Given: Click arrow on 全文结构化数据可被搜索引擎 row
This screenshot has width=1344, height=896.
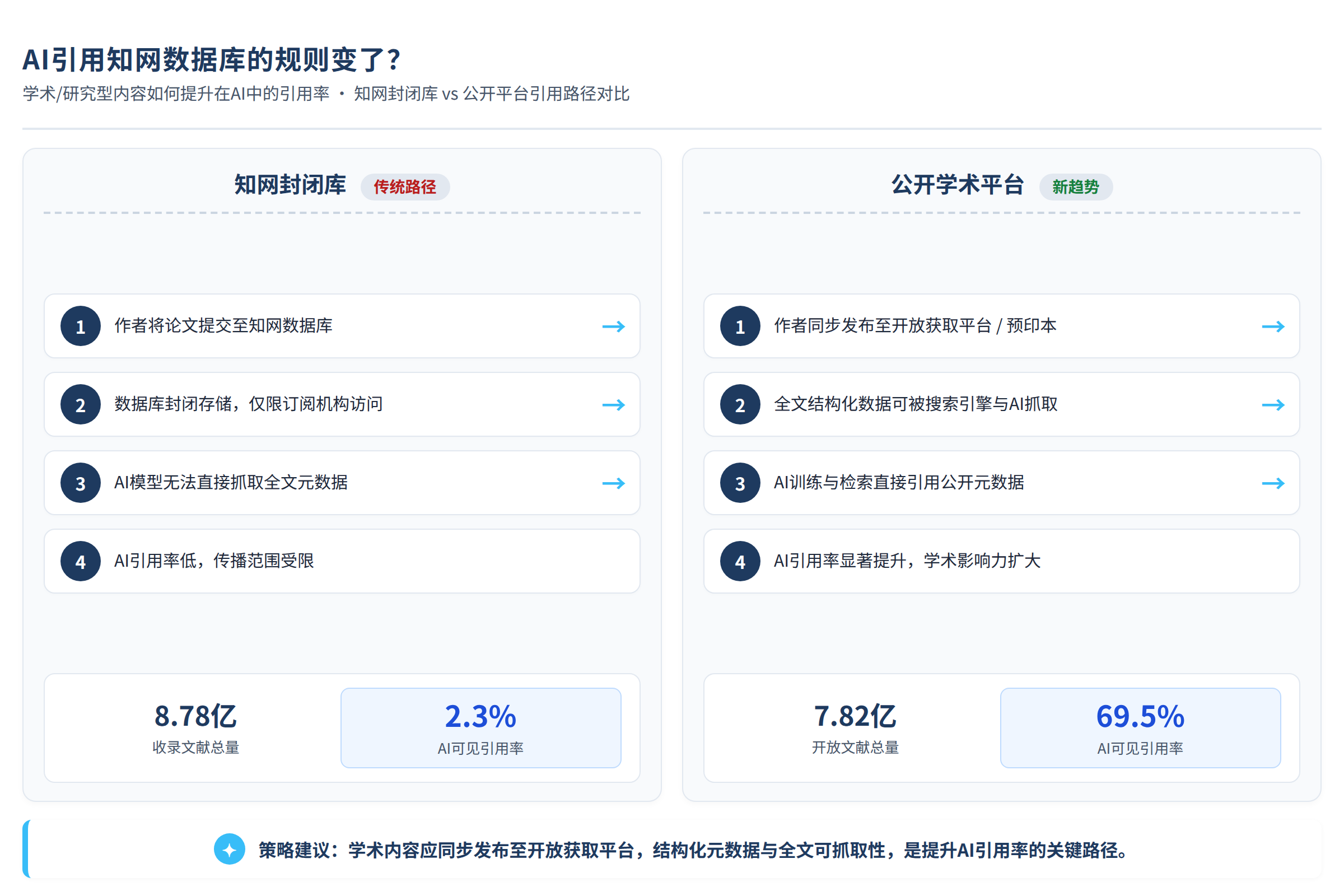Looking at the screenshot, I should click(x=1273, y=404).
